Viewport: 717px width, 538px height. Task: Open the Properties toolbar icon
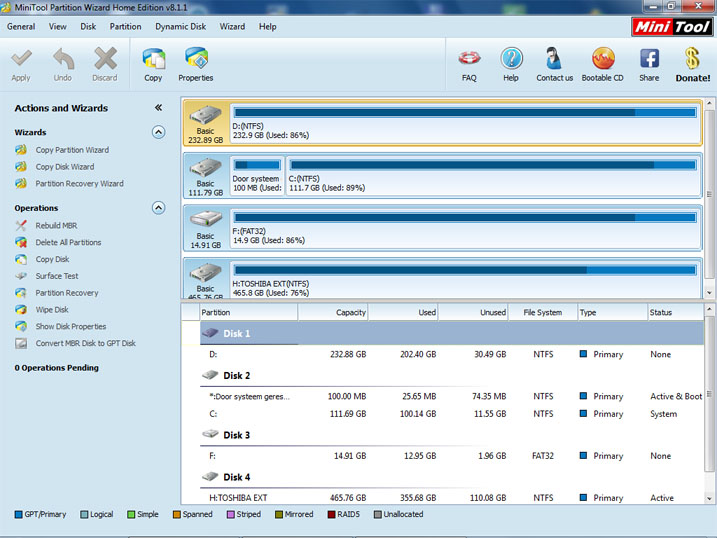click(196, 59)
